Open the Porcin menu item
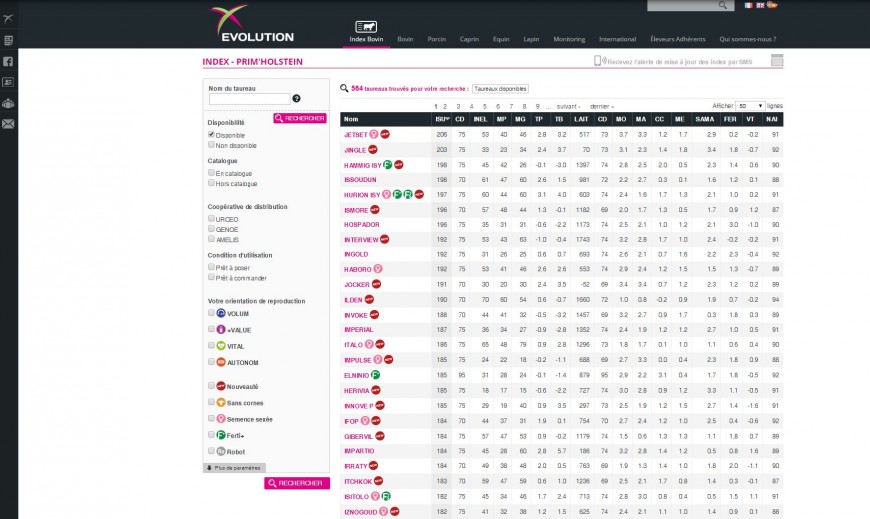The image size is (870, 519). pos(437,39)
